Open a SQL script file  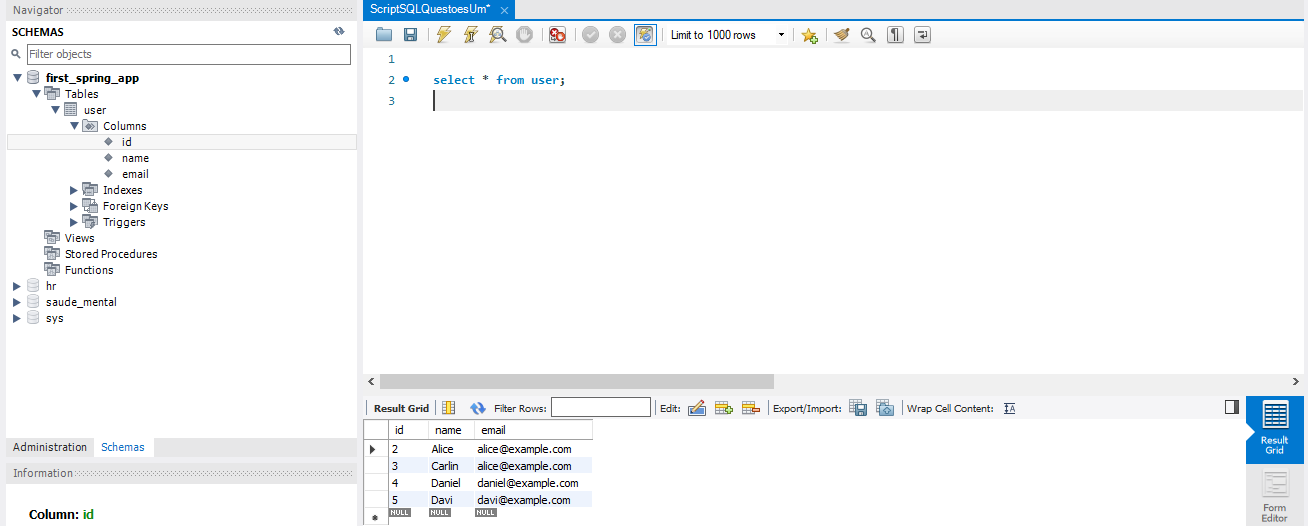[x=384, y=34]
